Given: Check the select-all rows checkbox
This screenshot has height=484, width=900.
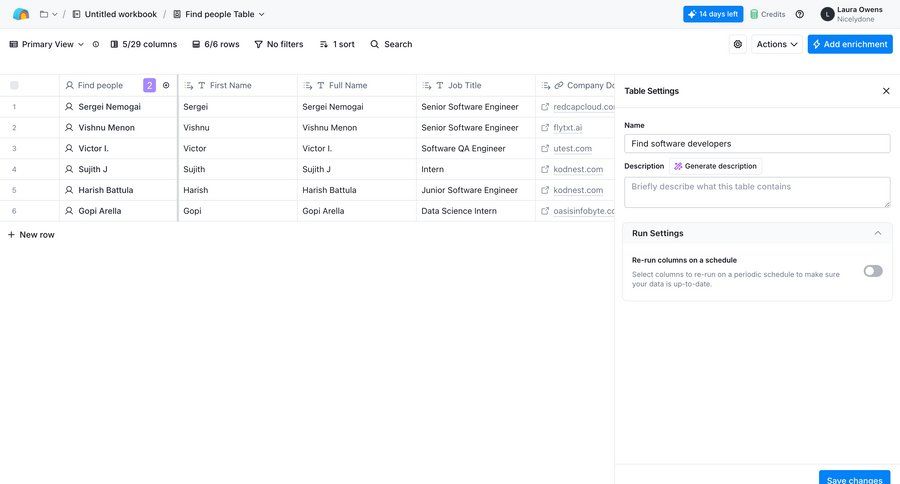Looking at the screenshot, I should (14, 86).
